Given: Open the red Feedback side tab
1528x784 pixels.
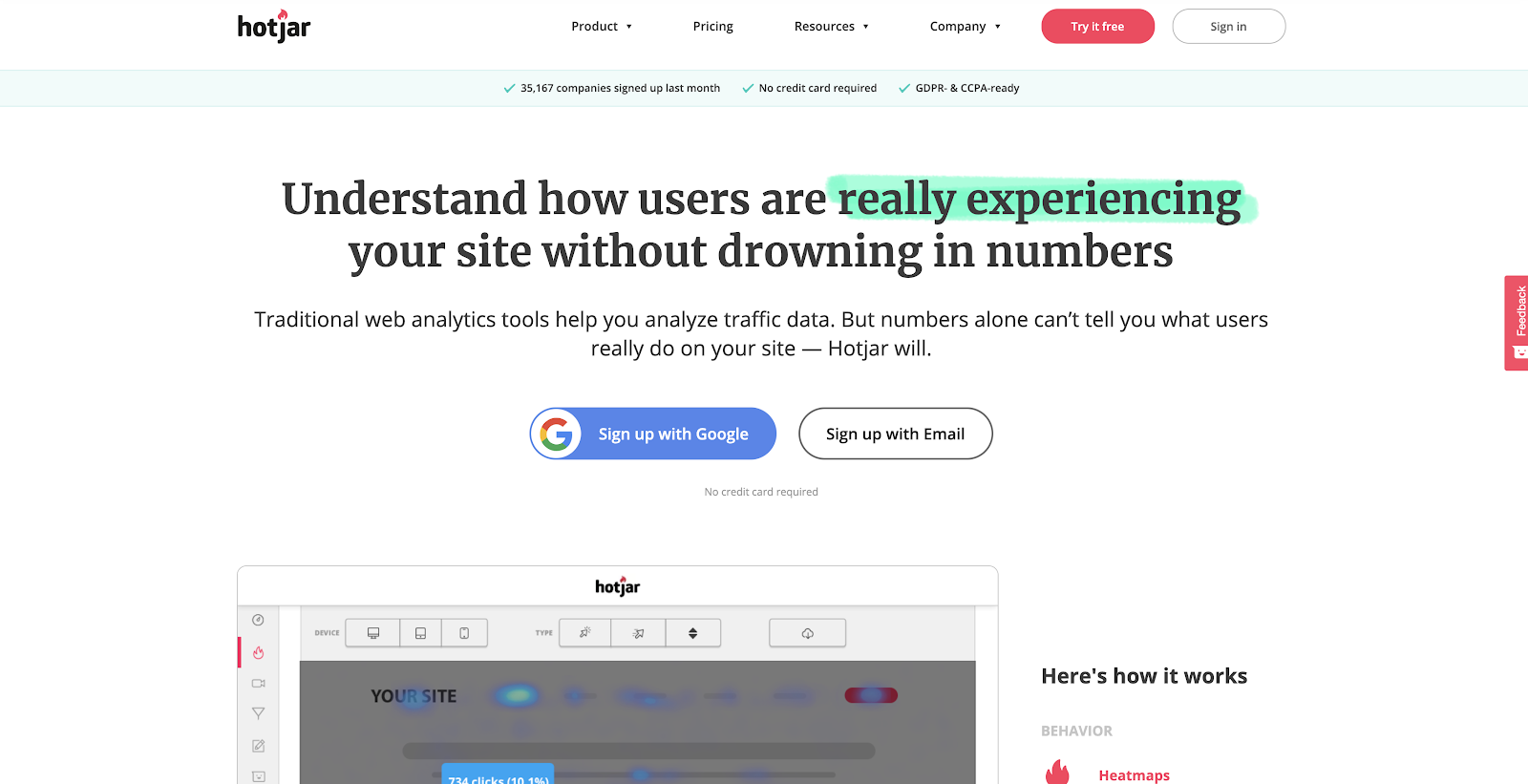Looking at the screenshot, I should point(1517,323).
